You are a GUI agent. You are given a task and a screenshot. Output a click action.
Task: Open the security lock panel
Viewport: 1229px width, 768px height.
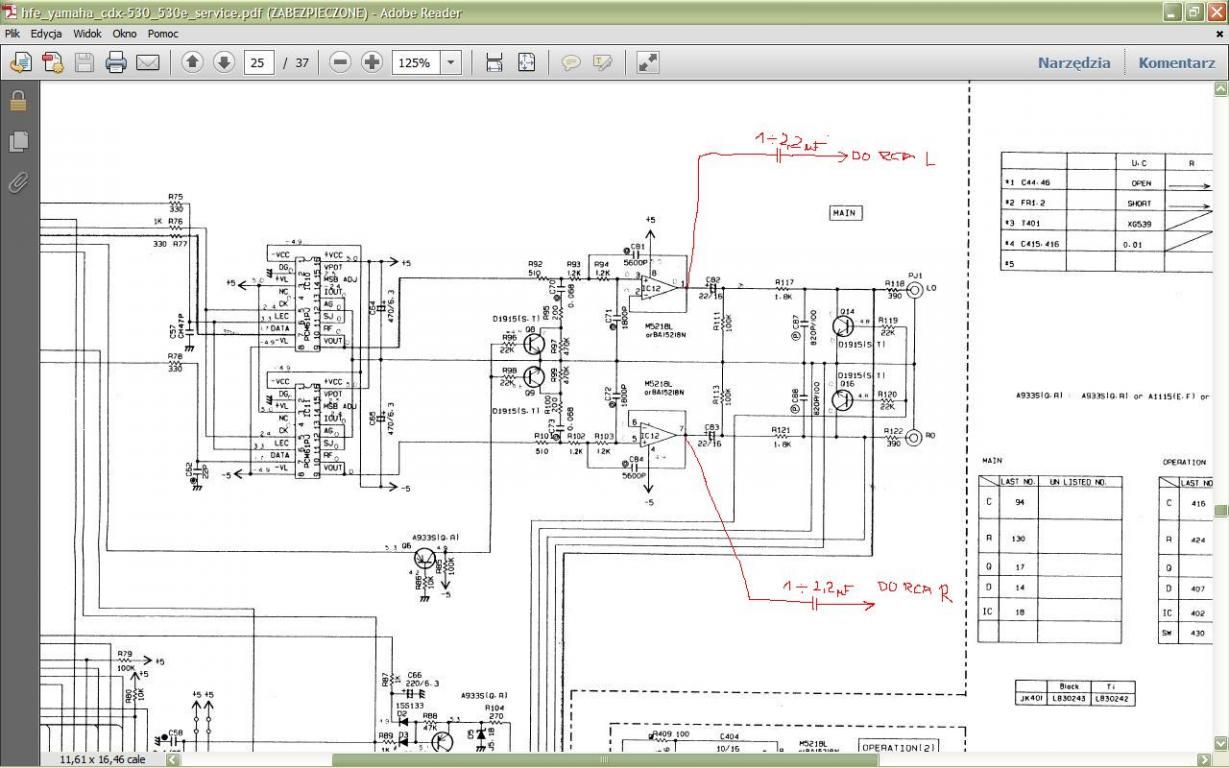(x=18, y=101)
